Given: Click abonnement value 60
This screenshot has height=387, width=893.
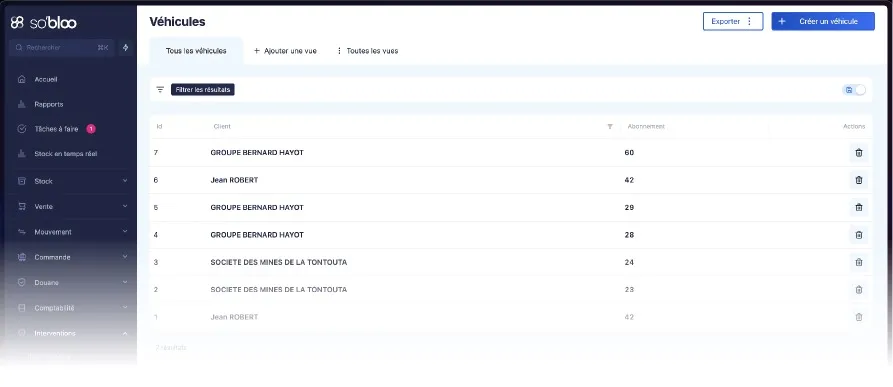Looking at the screenshot, I should click(629, 153).
